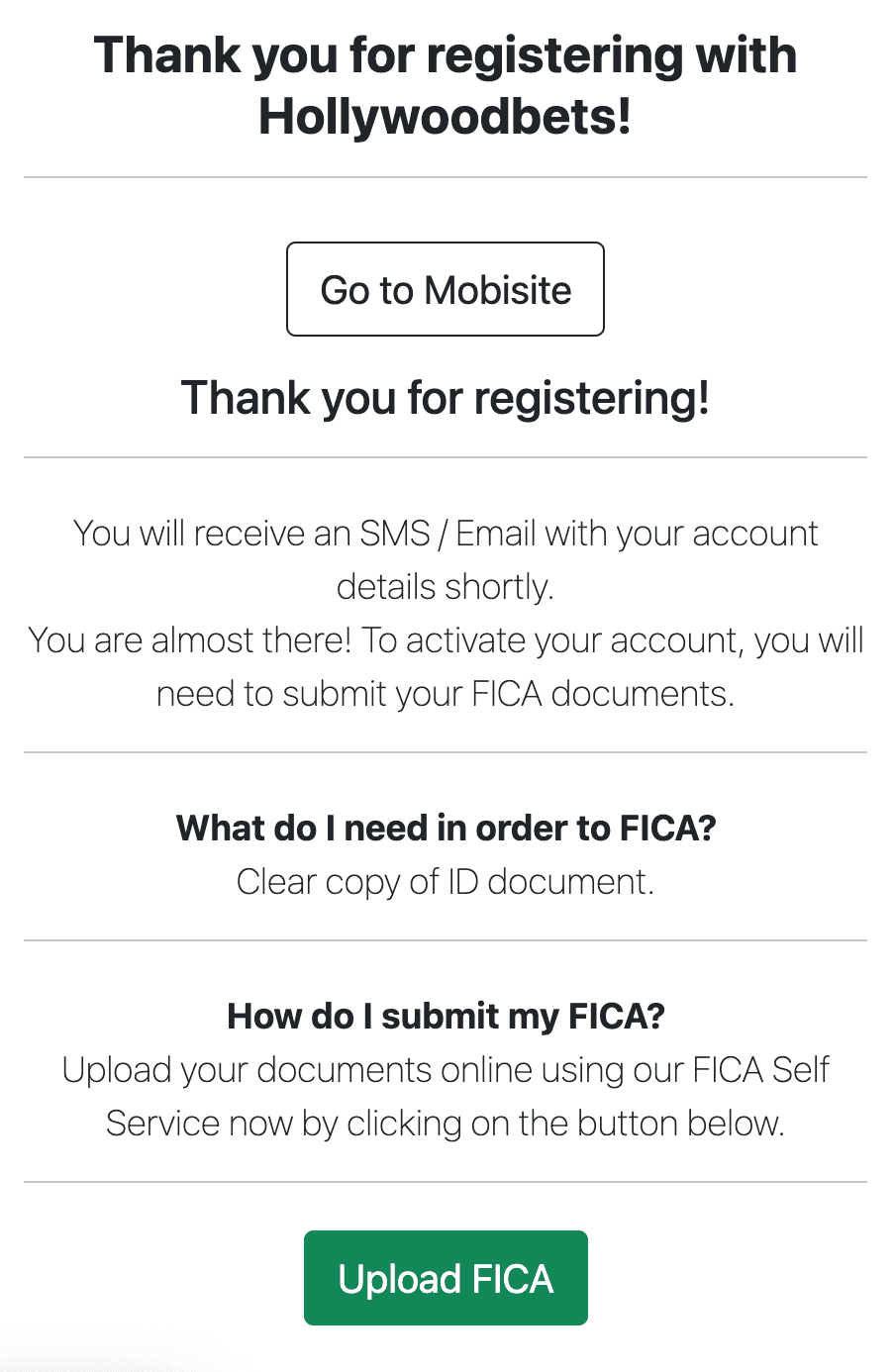Click the "You are almost there!" sentence

(190, 640)
